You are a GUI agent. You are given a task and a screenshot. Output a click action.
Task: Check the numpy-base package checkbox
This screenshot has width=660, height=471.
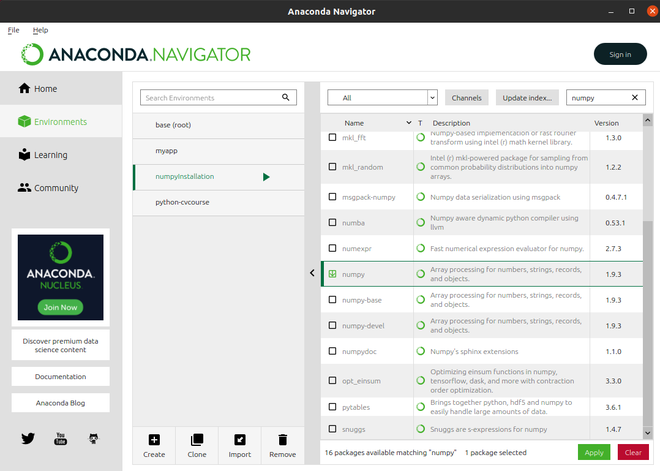click(x=333, y=300)
